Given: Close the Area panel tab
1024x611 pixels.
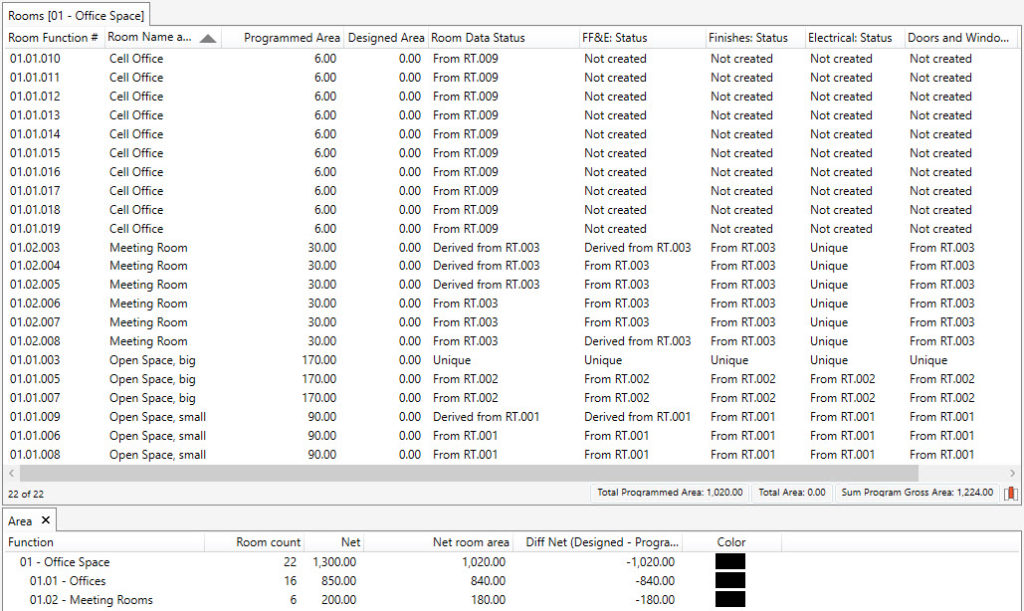Looking at the screenshot, I should [44, 519].
